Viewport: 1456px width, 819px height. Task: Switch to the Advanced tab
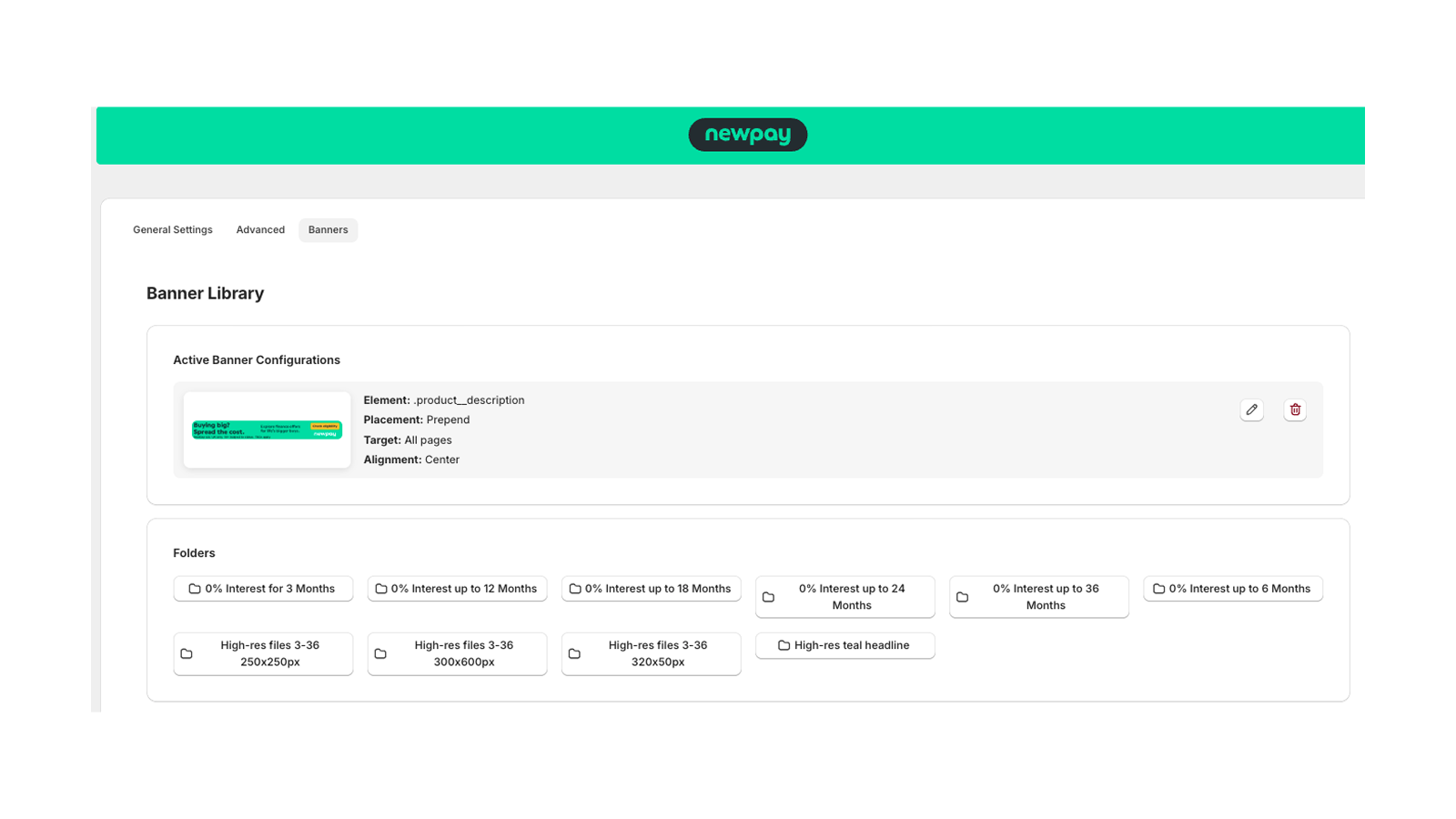(259, 229)
